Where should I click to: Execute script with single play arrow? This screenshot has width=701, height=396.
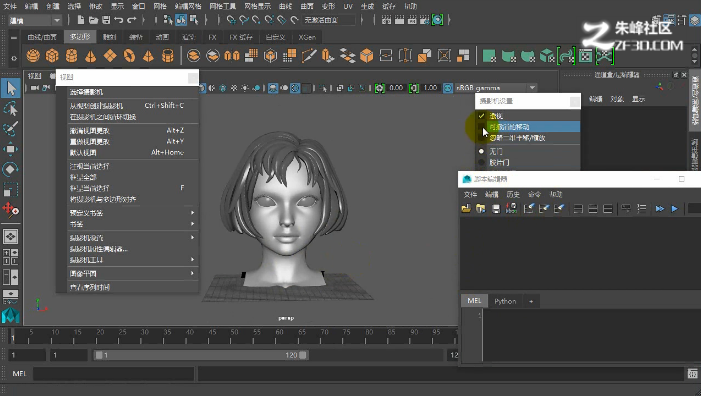(675, 208)
